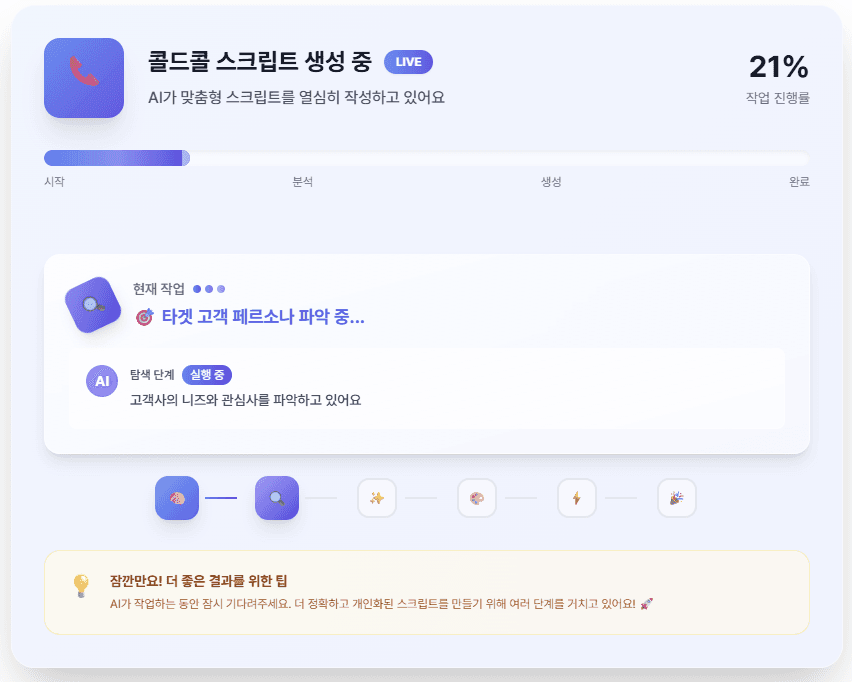Toggle the LIVE status badge
Viewport: 852px width, 682px height.
click(410, 61)
